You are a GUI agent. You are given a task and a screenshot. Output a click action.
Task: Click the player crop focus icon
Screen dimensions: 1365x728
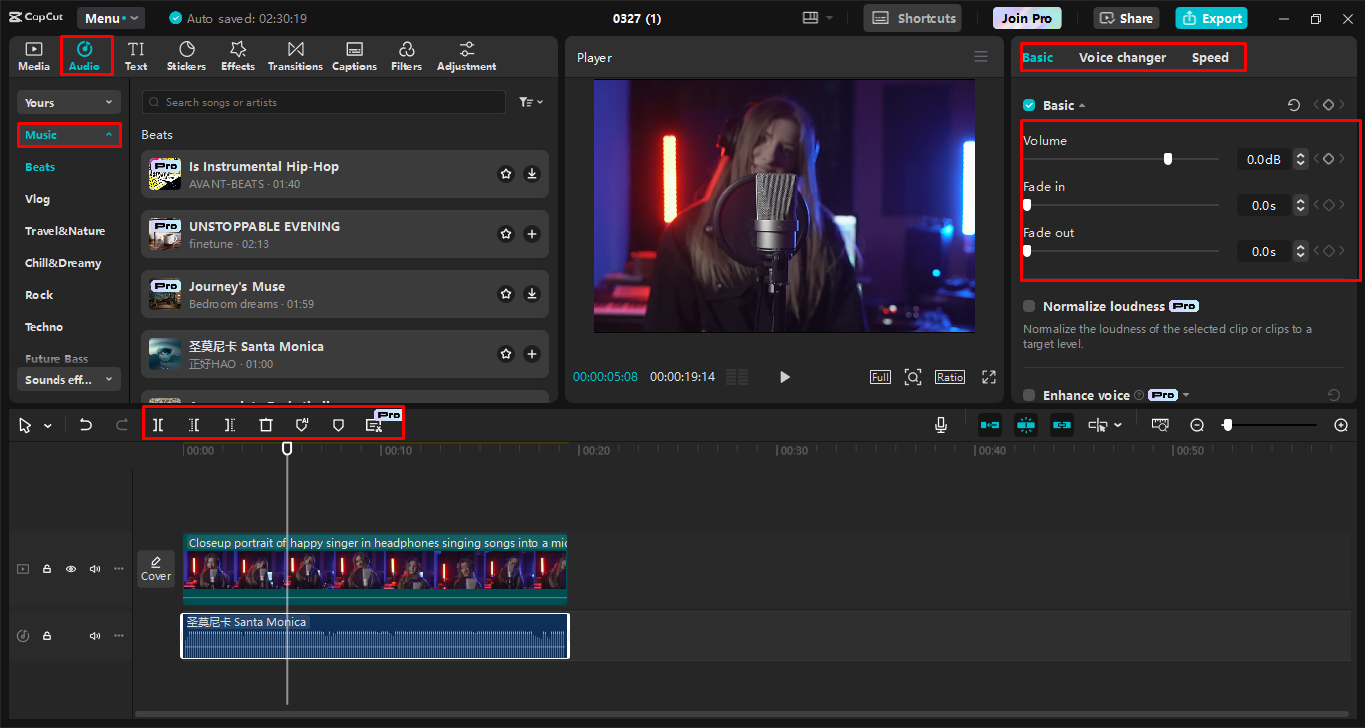[913, 377]
